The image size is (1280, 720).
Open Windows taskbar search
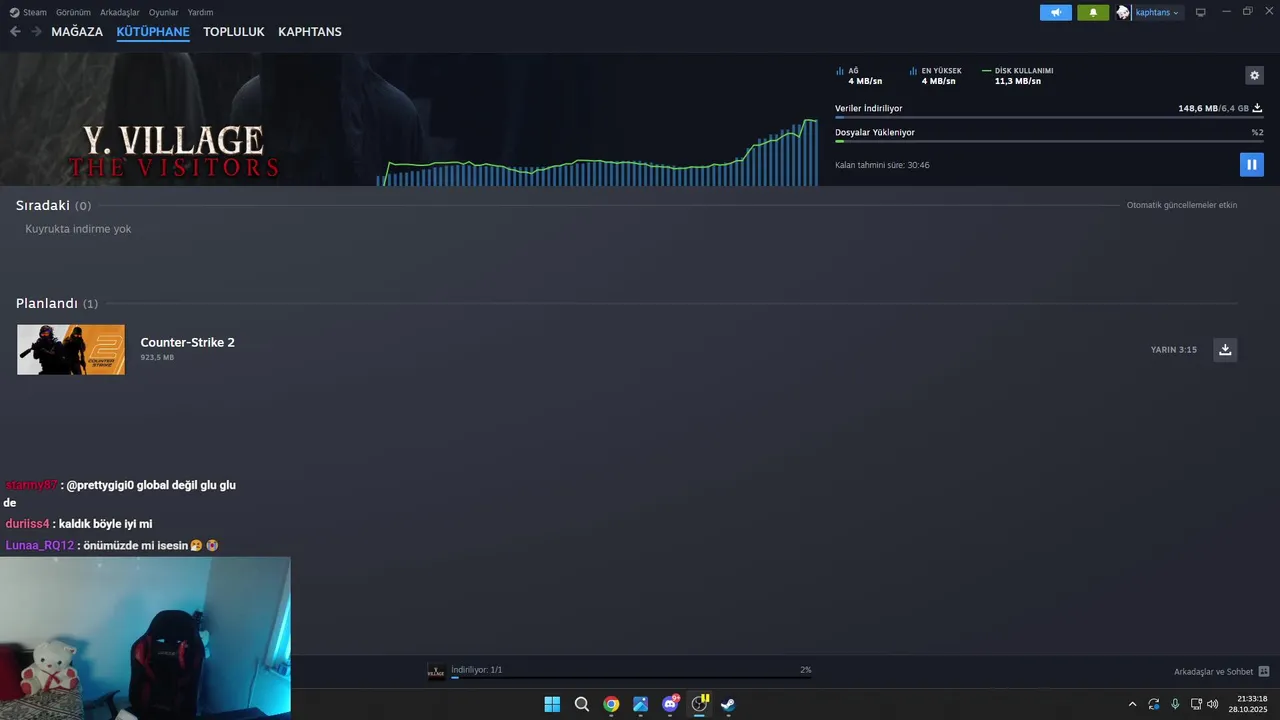click(x=581, y=704)
